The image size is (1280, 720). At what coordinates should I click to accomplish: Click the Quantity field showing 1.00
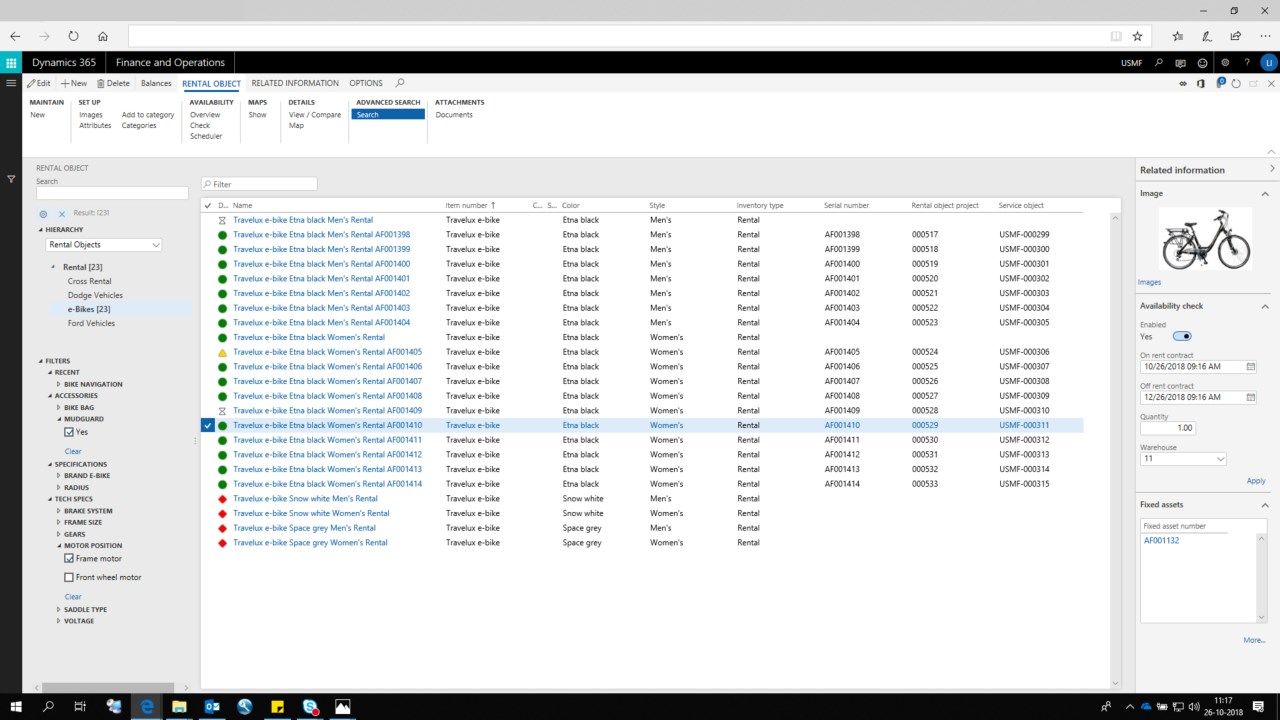[x=1167, y=428]
